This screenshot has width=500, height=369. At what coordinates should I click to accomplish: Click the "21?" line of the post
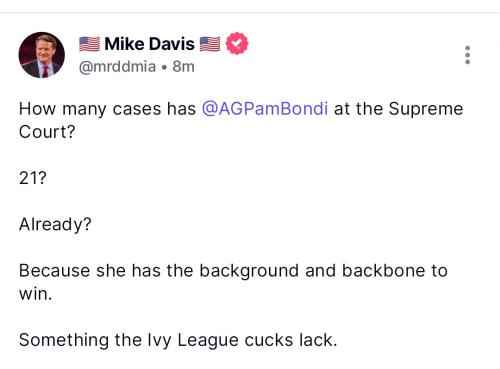pos(33,178)
